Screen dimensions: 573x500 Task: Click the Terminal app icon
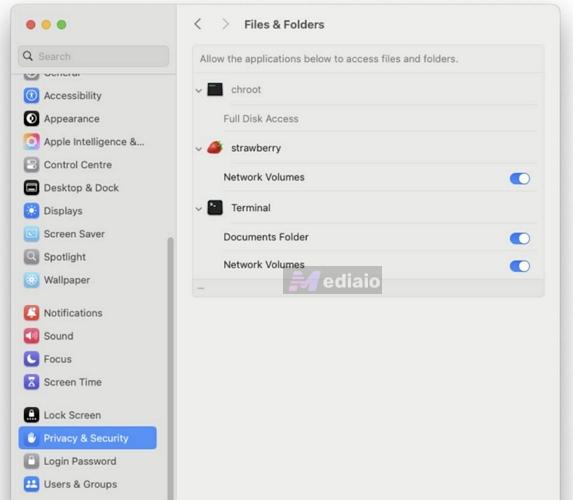[215, 207]
